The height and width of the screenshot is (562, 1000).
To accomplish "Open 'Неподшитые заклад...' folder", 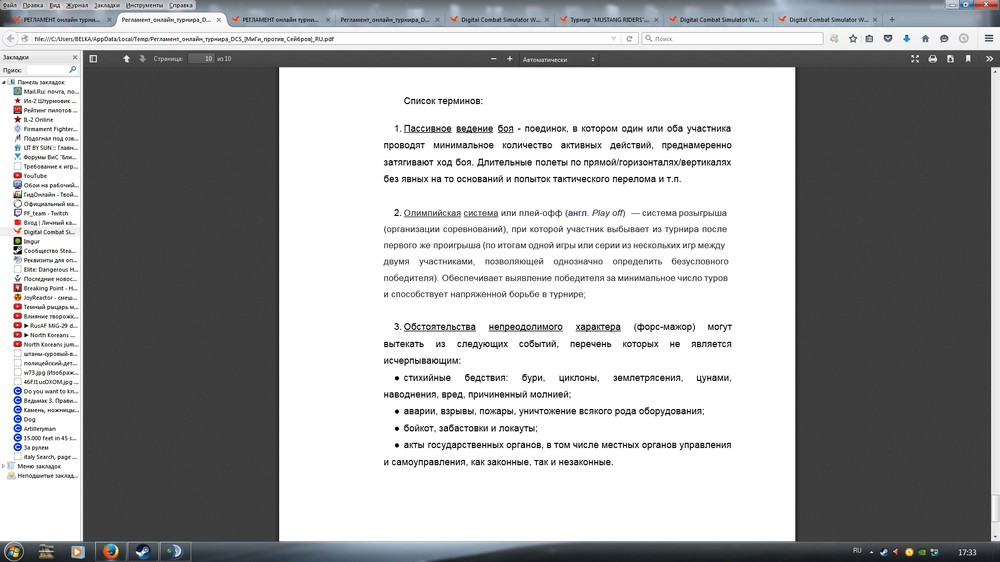I will (x=42, y=476).
